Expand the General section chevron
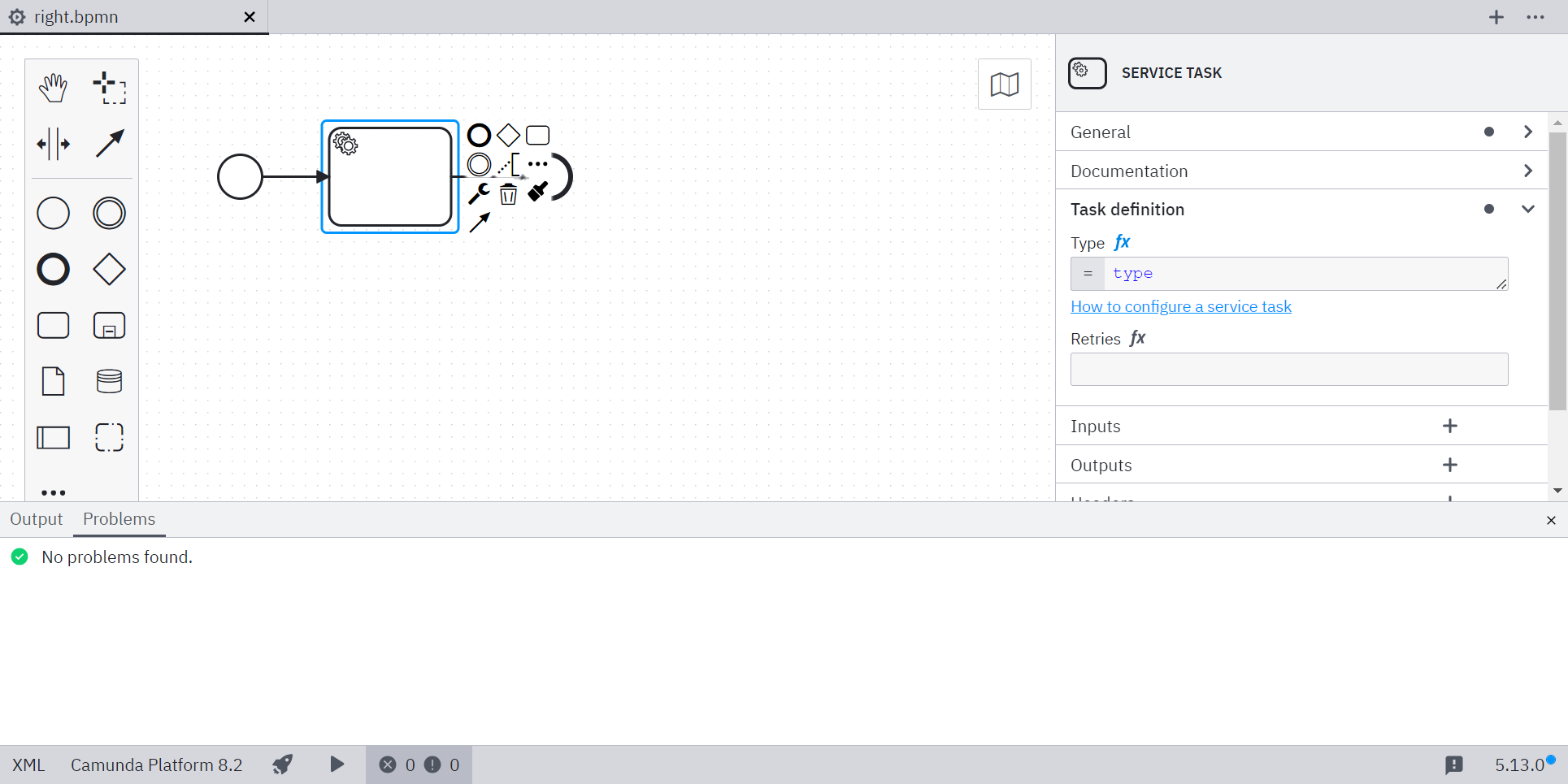Screen dimensions: 1568x784 pos(1528,132)
